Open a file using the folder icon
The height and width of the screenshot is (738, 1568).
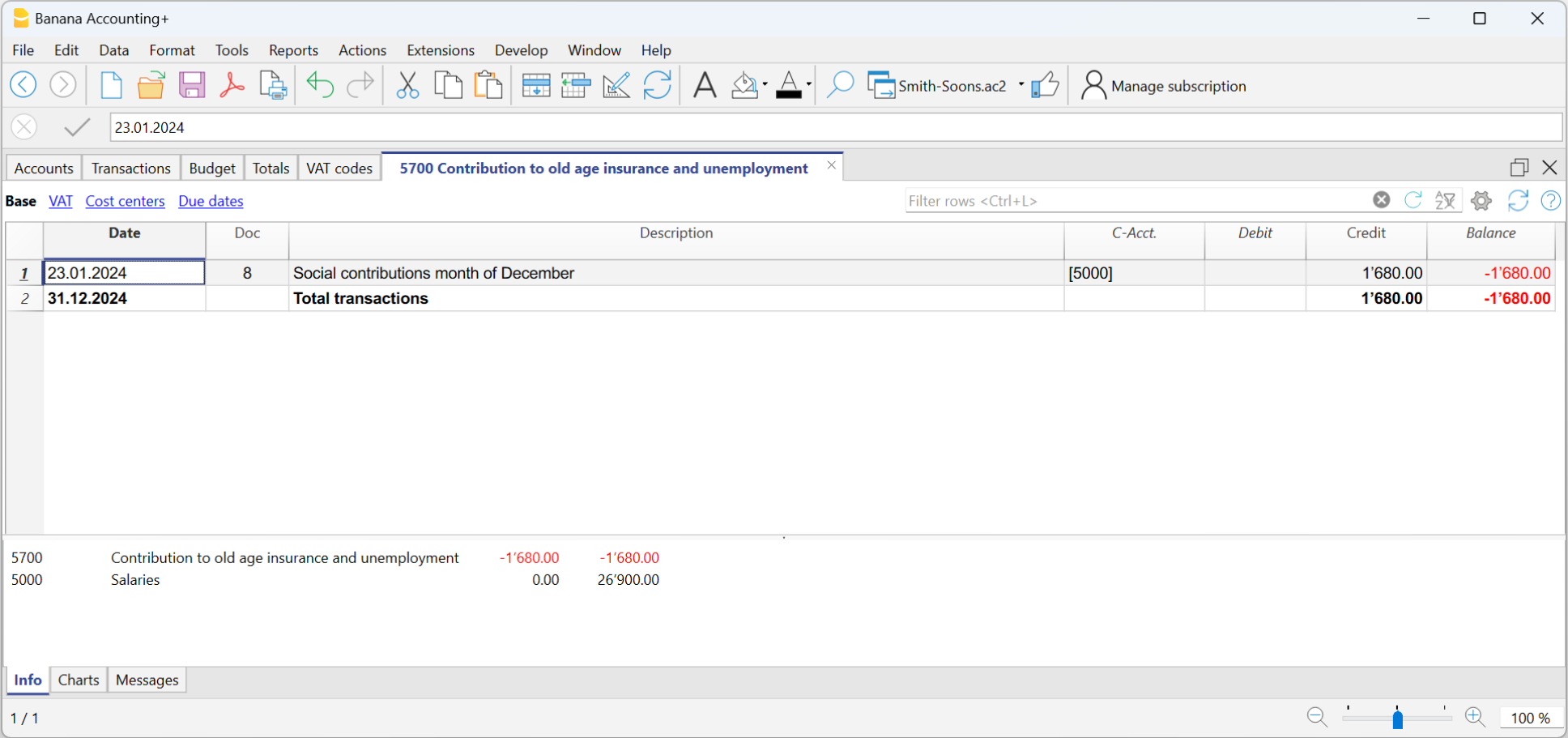tap(151, 84)
